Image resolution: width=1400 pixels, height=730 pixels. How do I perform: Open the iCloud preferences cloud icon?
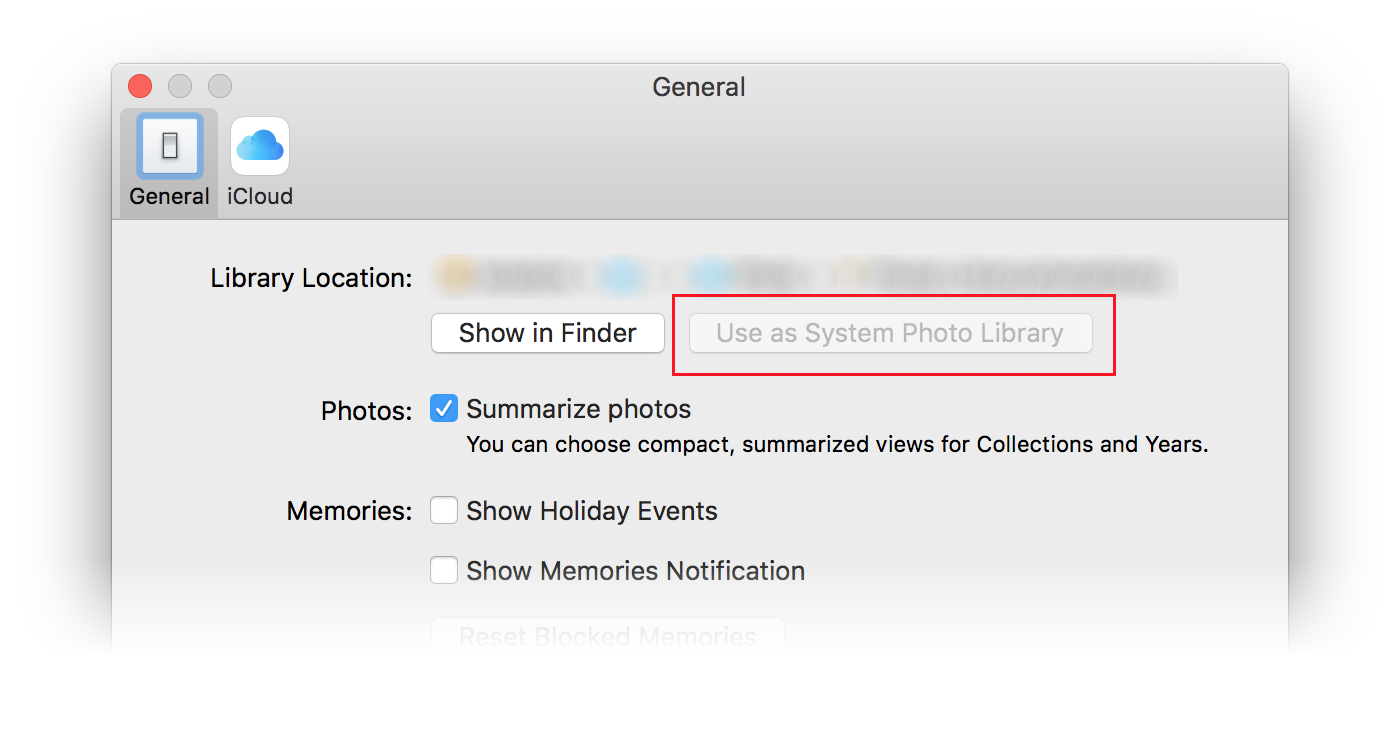pyautogui.click(x=260, y=146)
